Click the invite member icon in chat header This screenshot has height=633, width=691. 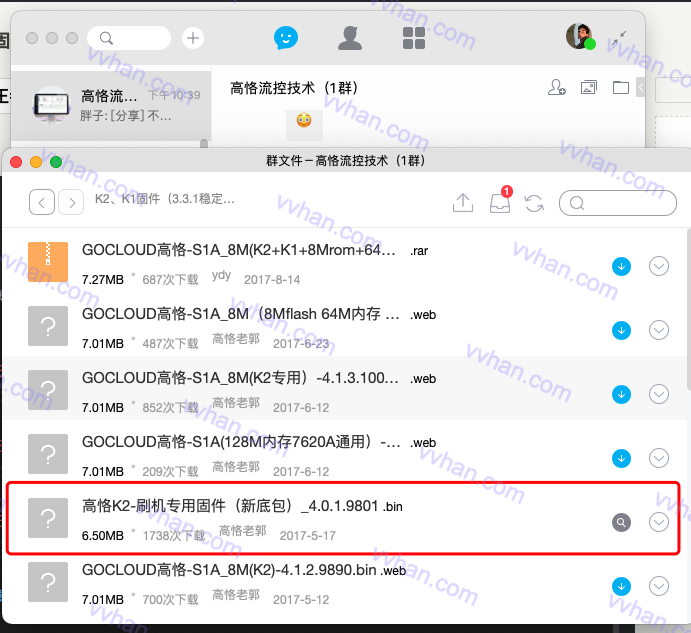[x=557, y=87]
